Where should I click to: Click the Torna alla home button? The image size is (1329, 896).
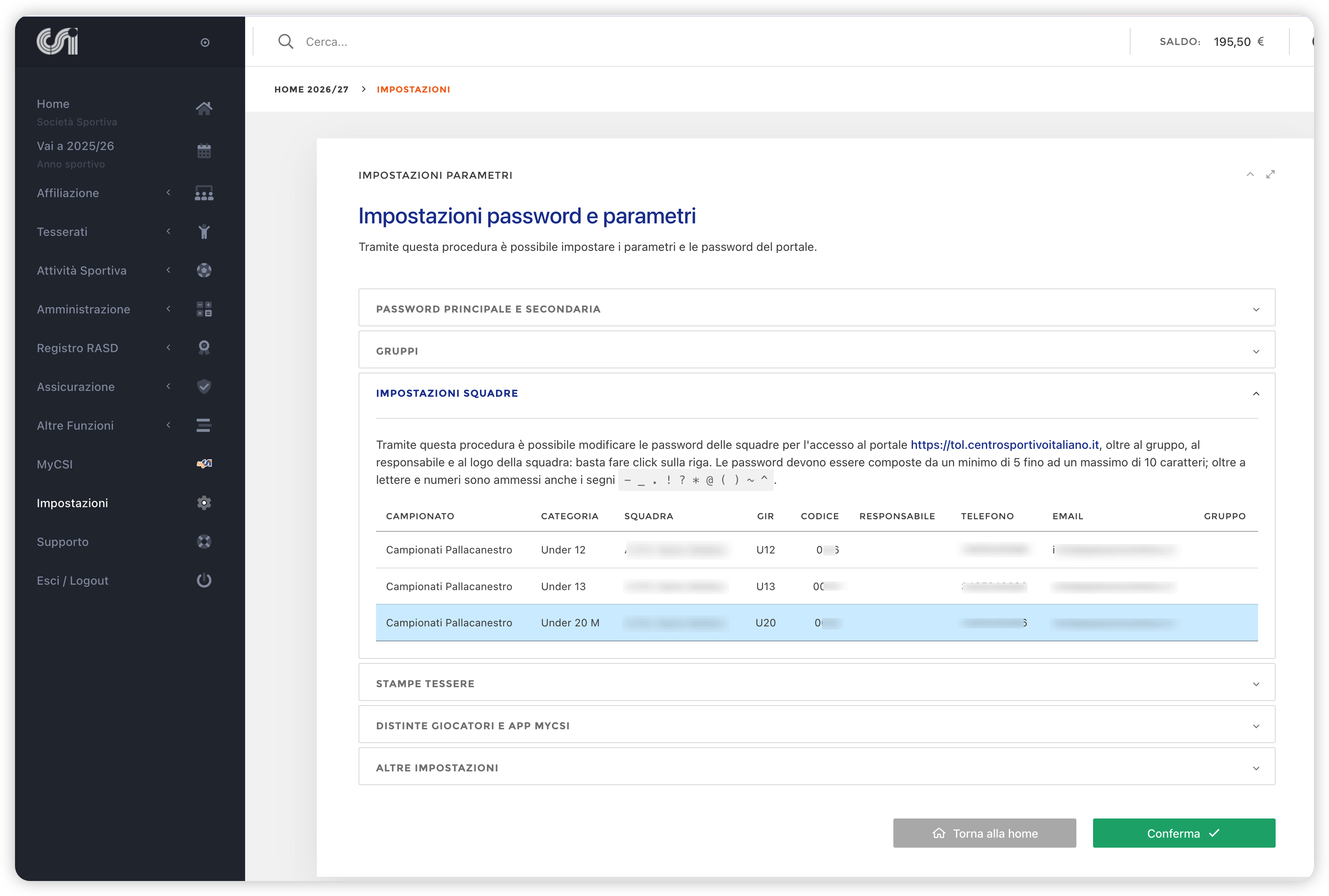pos(984,833)
